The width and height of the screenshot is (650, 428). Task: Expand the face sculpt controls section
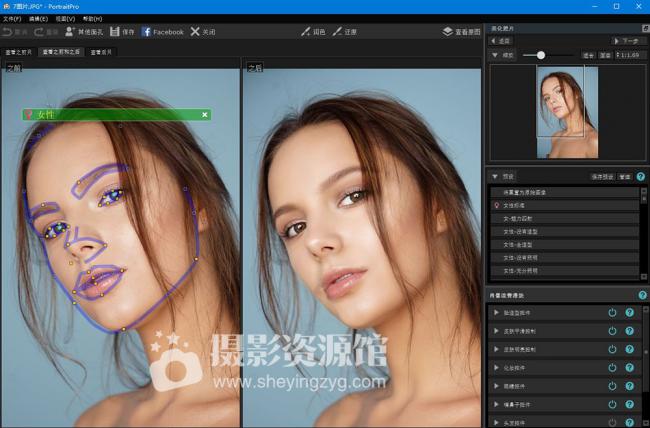tap(497, 312)
